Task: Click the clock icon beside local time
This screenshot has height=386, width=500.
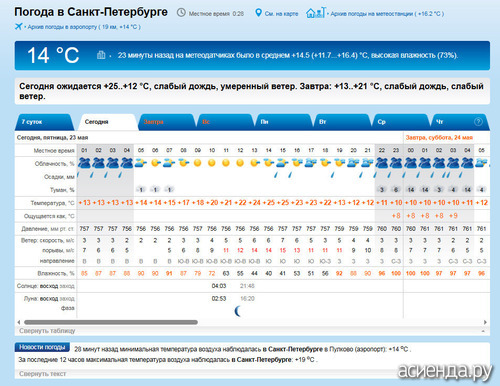Action: [x=181, y=13]
